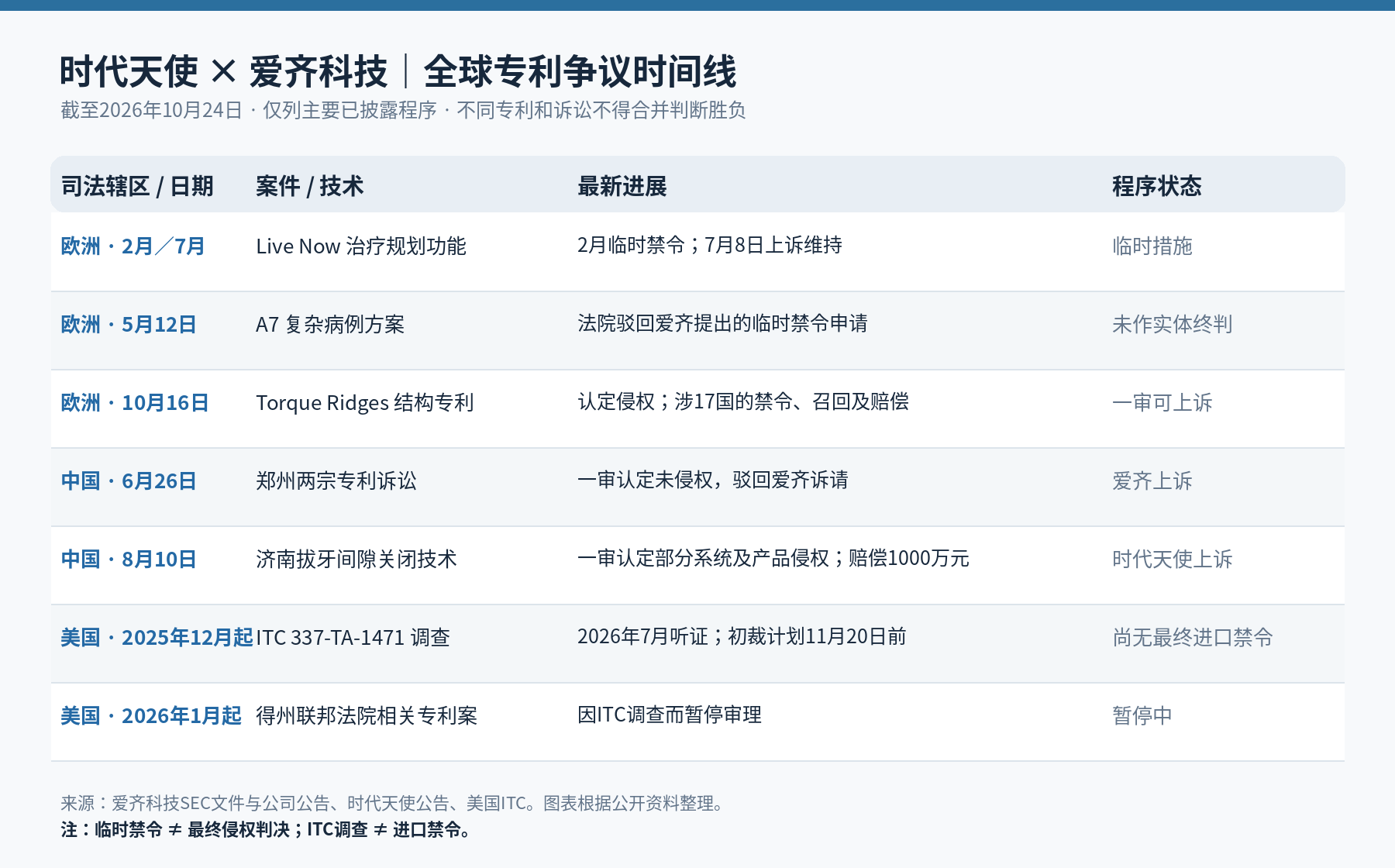Image resolution: width=1395 pixels, height=868 pixels.
Task: Click the 程序状态 column header
Action: point(1157,186)
